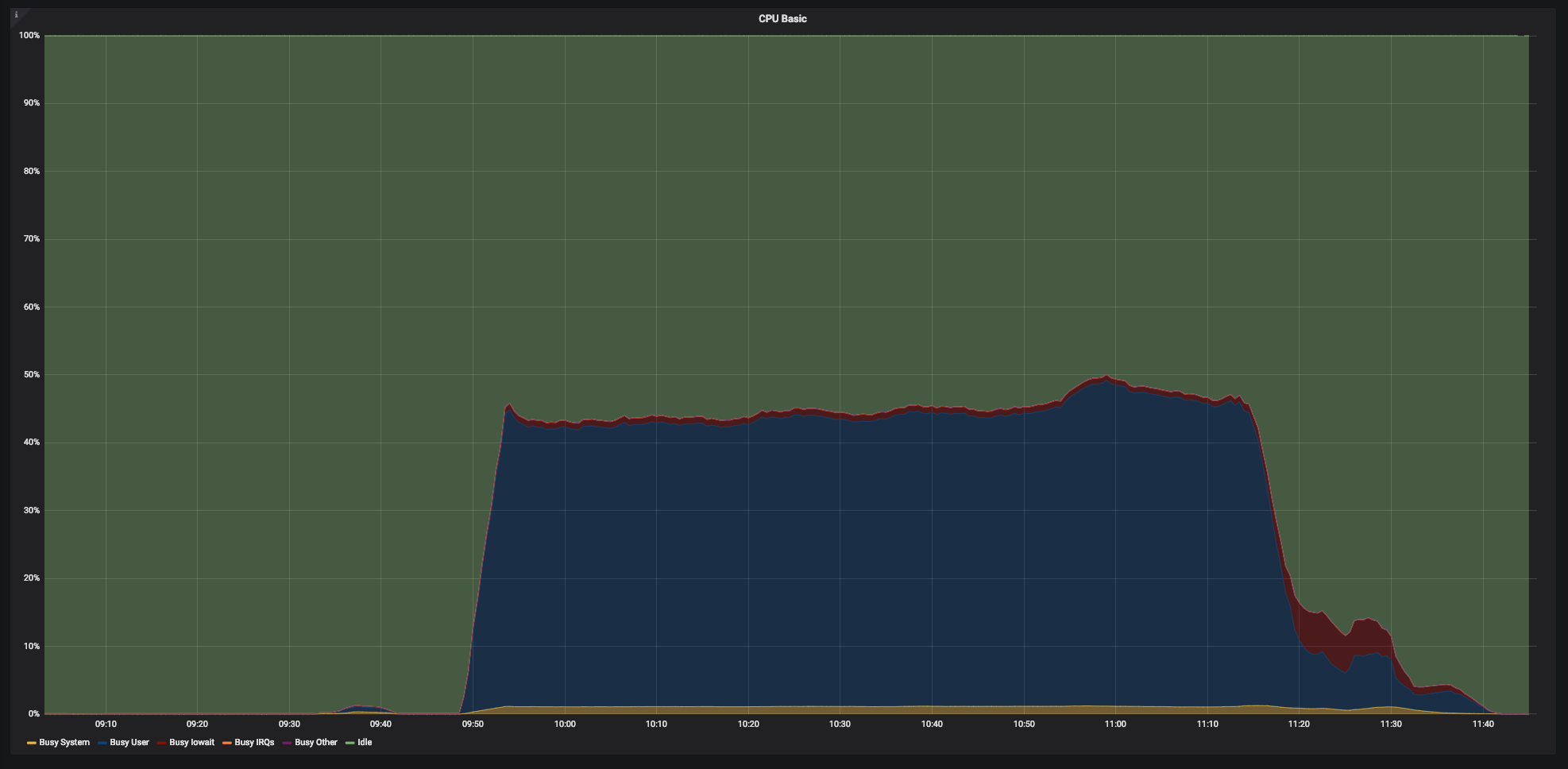Toggle the Idle series label in legend
The width and height of the screenshot is (1568, 769).
click(x=365, y=743)
